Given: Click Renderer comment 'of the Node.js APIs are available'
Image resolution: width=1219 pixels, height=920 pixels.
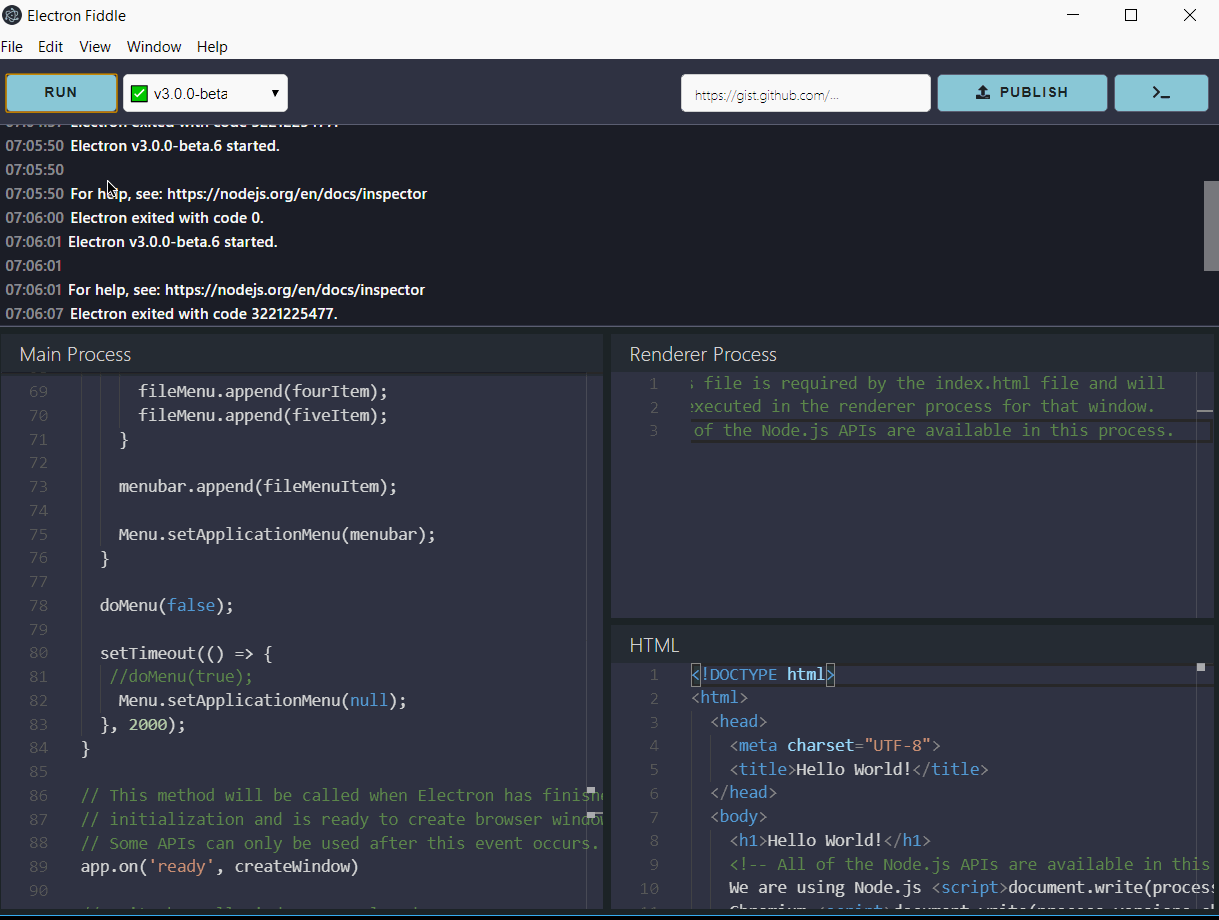Looking at the screenshot, I should (x=934, y=430).
